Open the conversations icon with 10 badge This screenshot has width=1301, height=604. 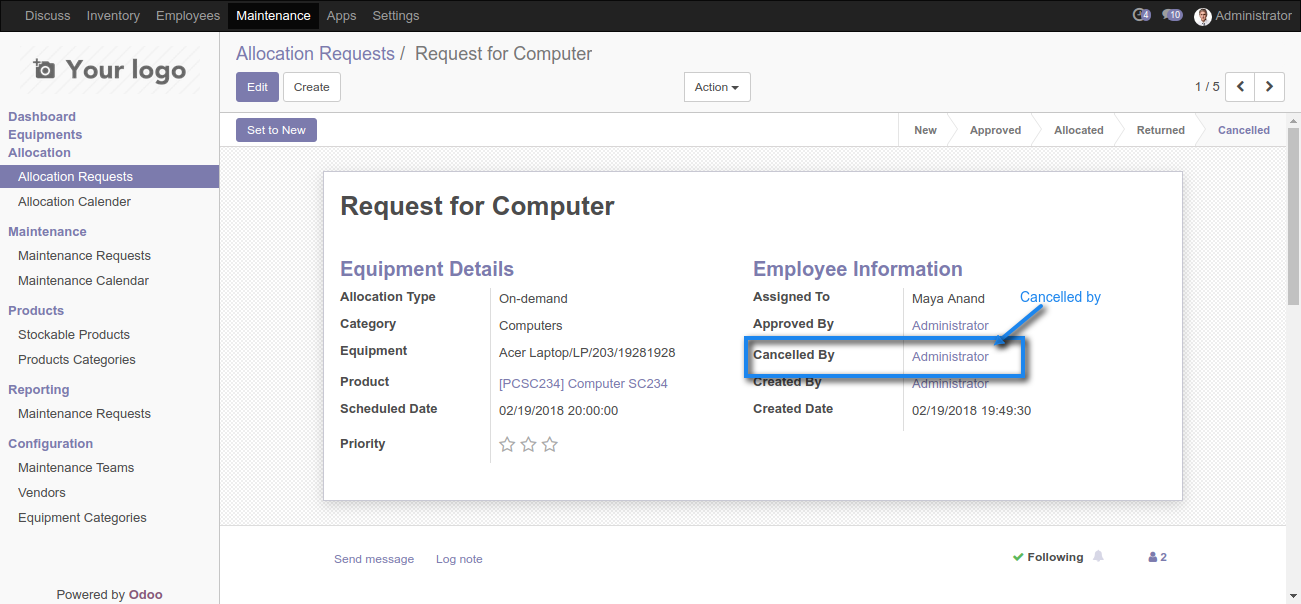point(1172,15)
